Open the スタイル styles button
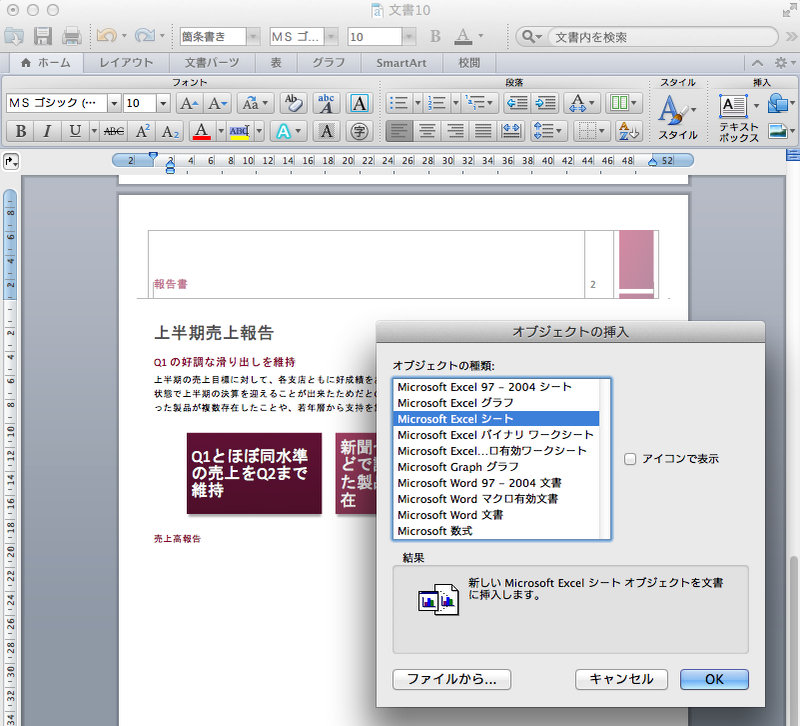Image resolution: width=800 pixels, height=726 pixels. point(678,118)
